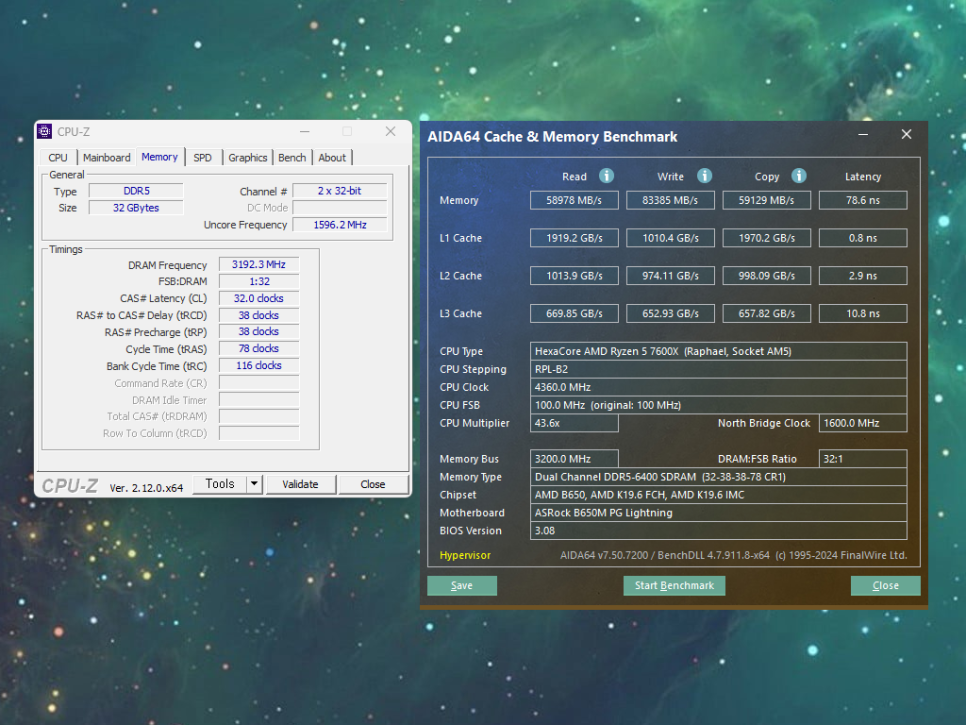Viewport: 966px width, 725px height.
Task: Open the Tools dropdown arrow in CPU-Z
Action: (x=254, y=484)
